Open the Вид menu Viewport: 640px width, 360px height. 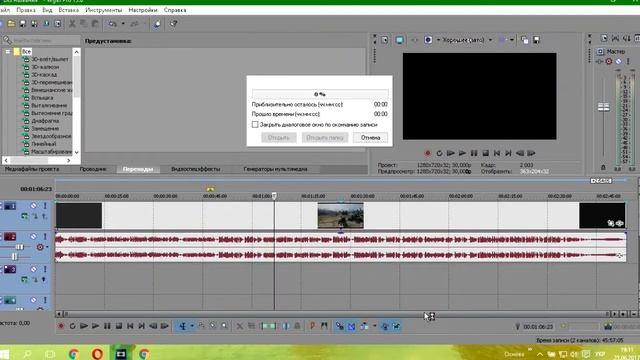pos(47,10)
